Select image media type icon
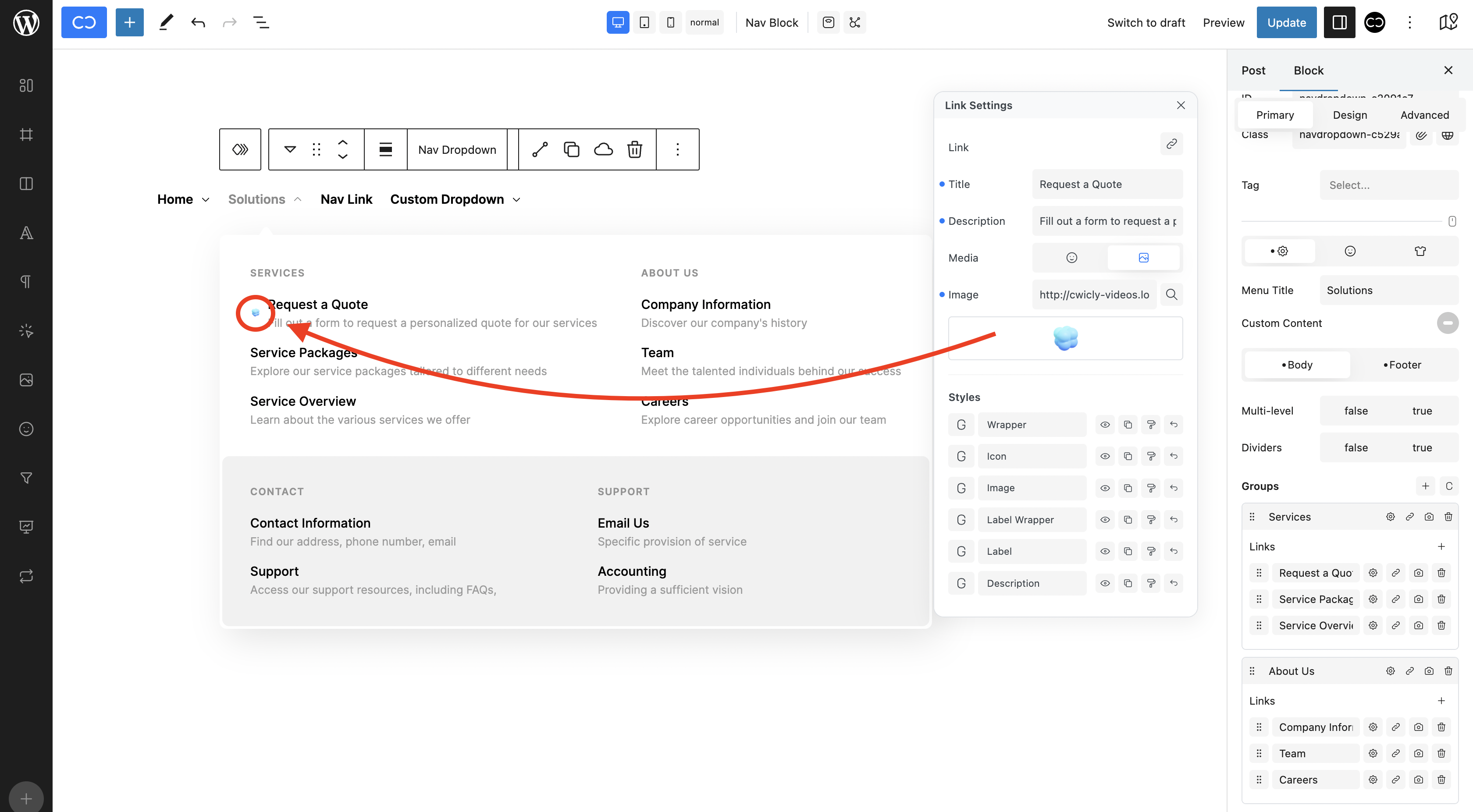This screenshot has height=812, width=1473. click(1143, 258)
